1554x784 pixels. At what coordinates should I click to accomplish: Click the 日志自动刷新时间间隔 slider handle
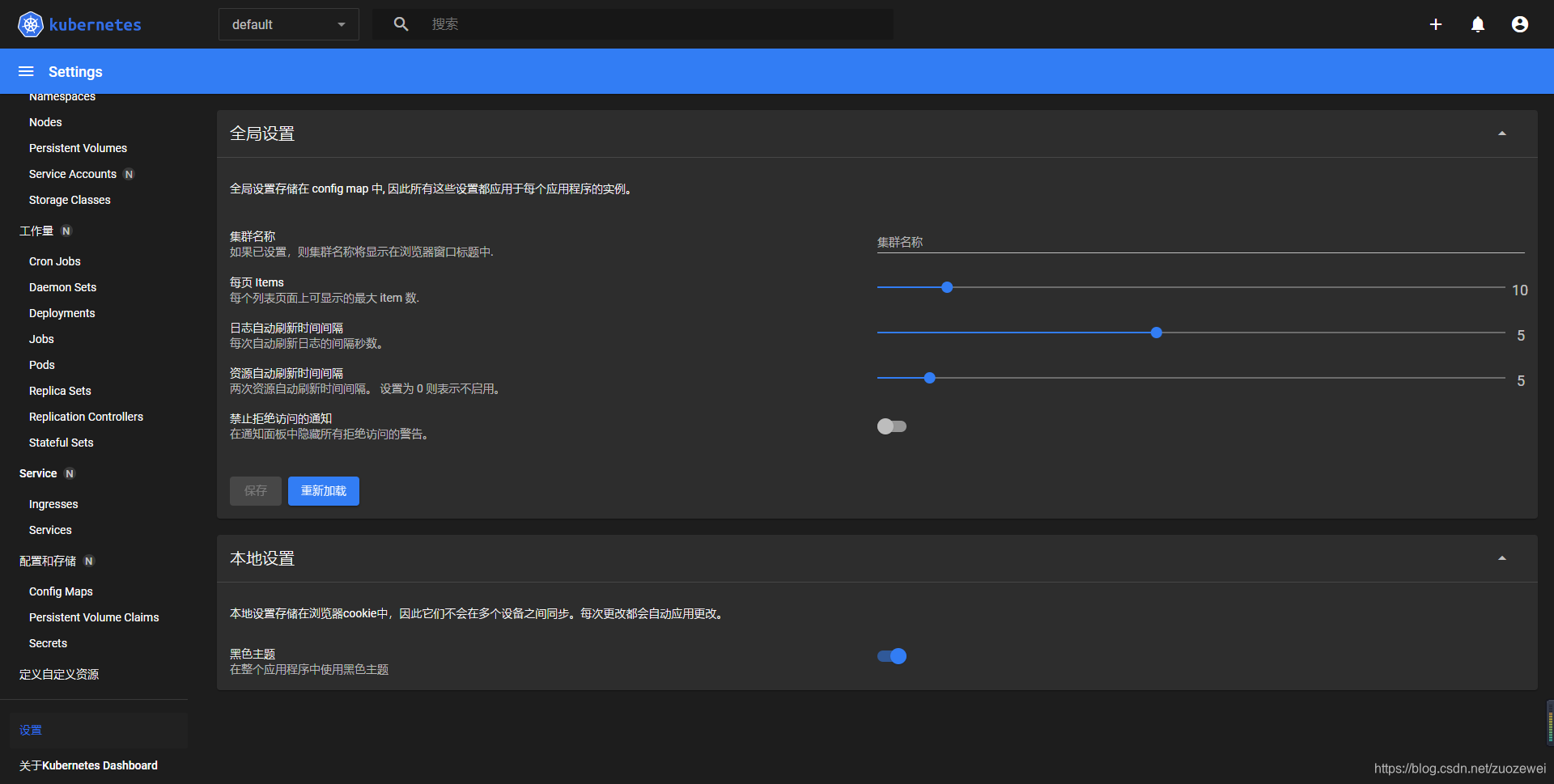click(x=1157, y=333)
